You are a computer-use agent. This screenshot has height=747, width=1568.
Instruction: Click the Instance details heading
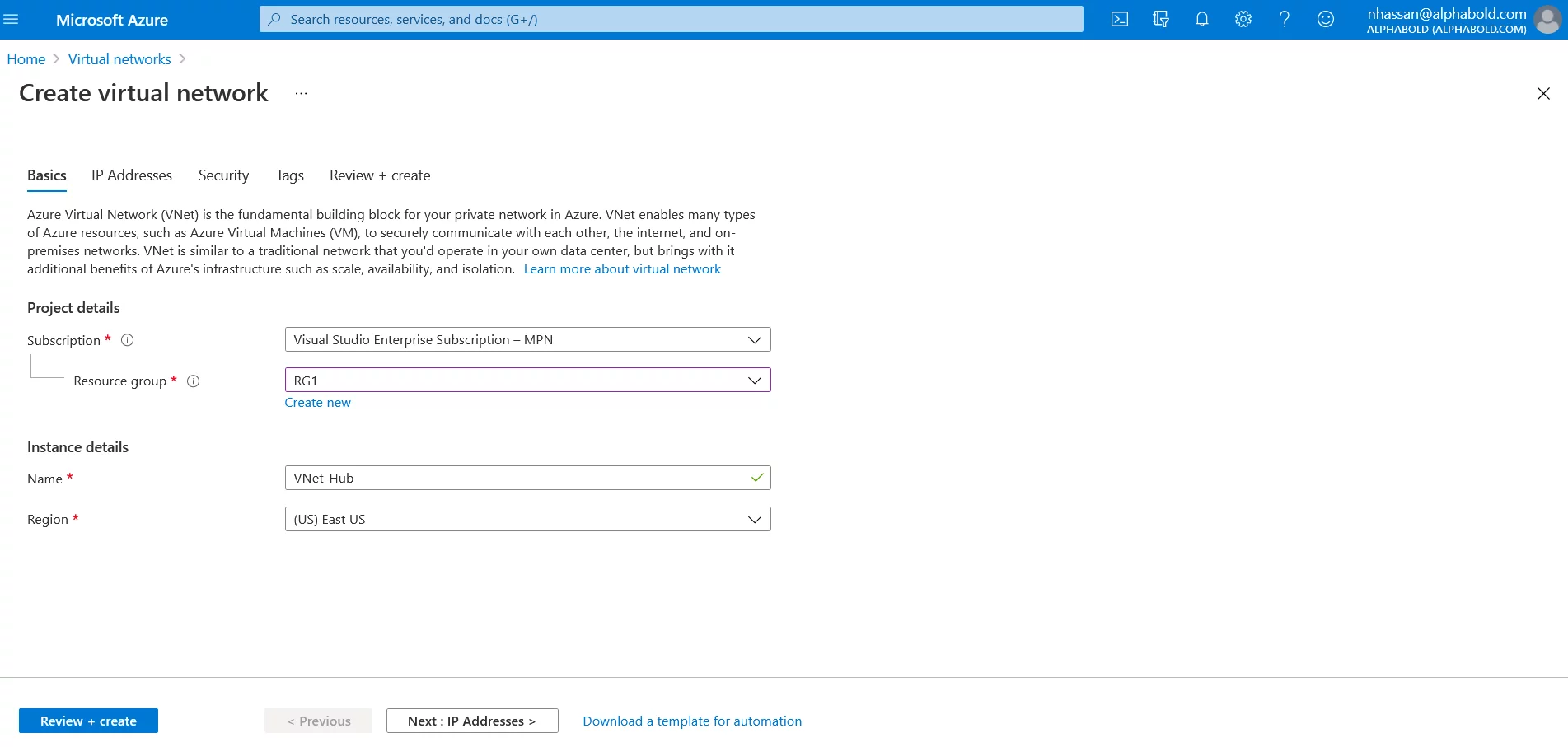click(77, 447)
